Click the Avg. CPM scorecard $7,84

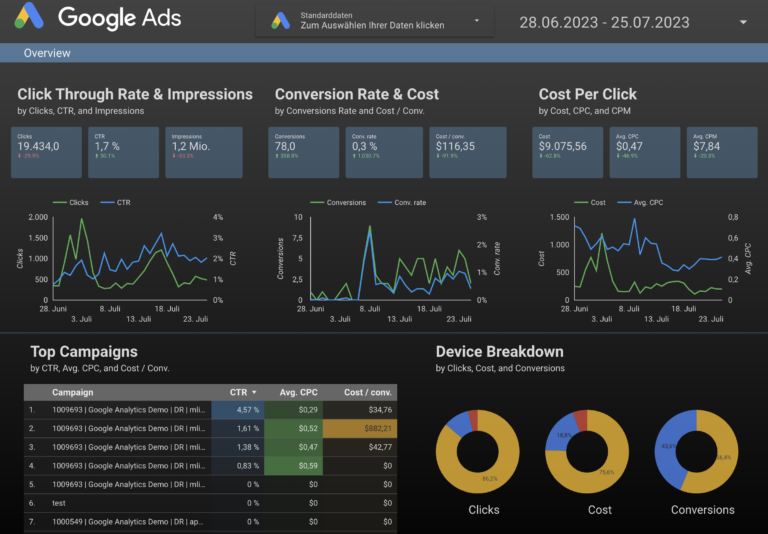click(722, 152)
